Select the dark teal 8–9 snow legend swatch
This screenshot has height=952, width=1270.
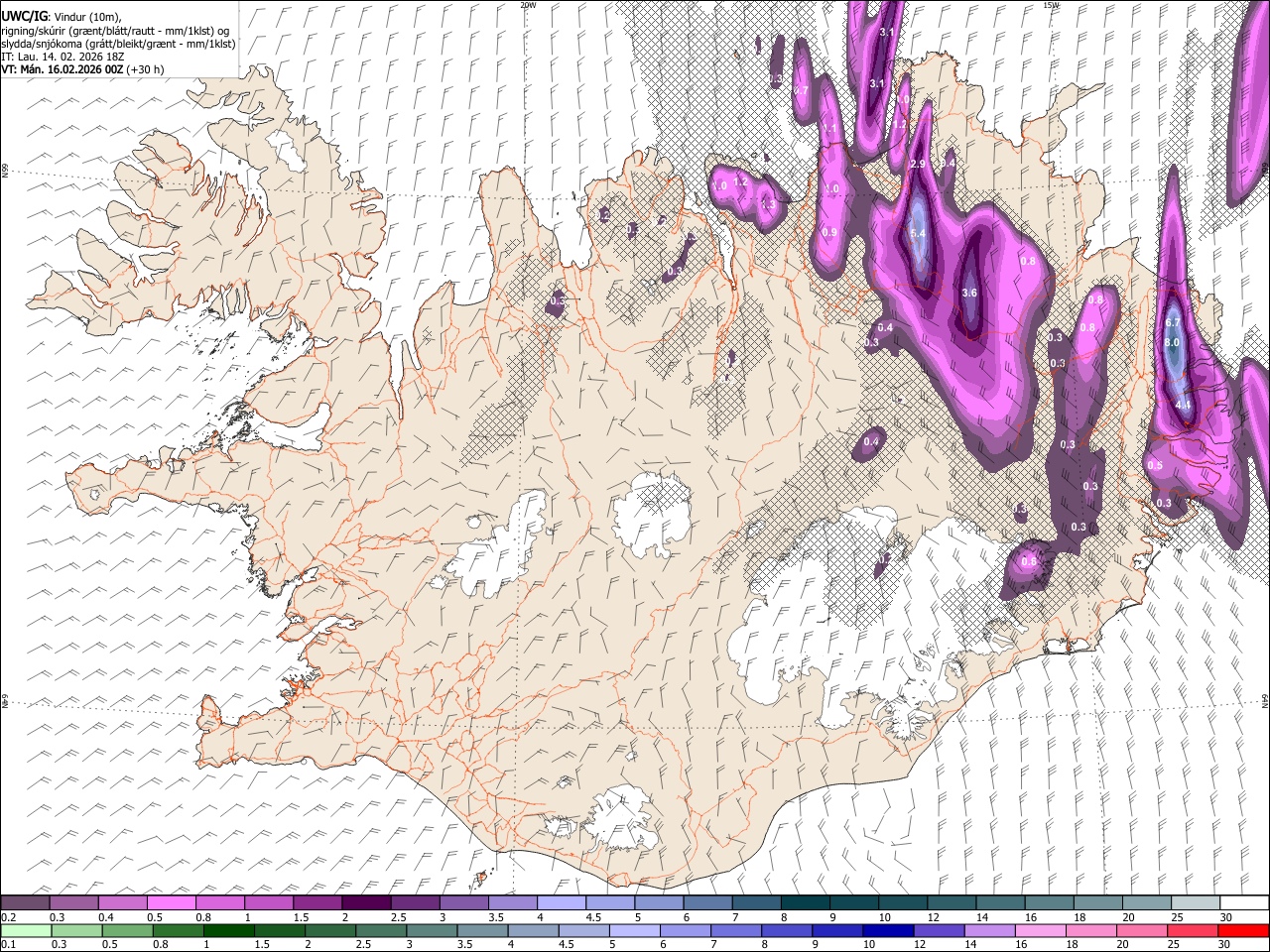(x=805, y=902)
